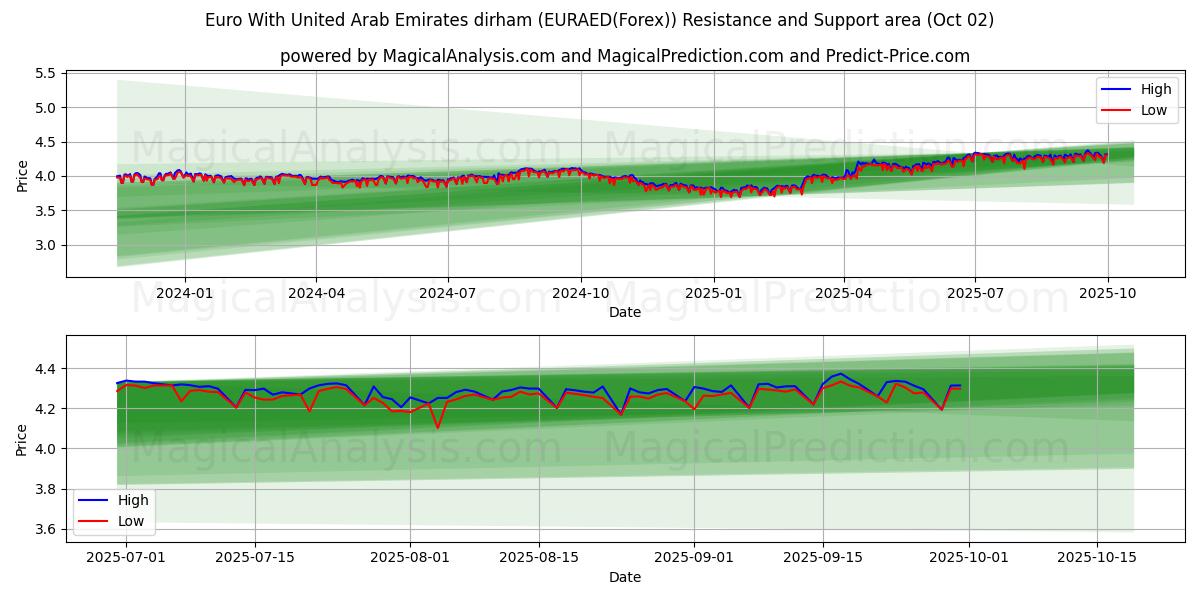1200x600 pixels.
Task: Click the 5.5 price tick on top chart
Action: [44, 74]
